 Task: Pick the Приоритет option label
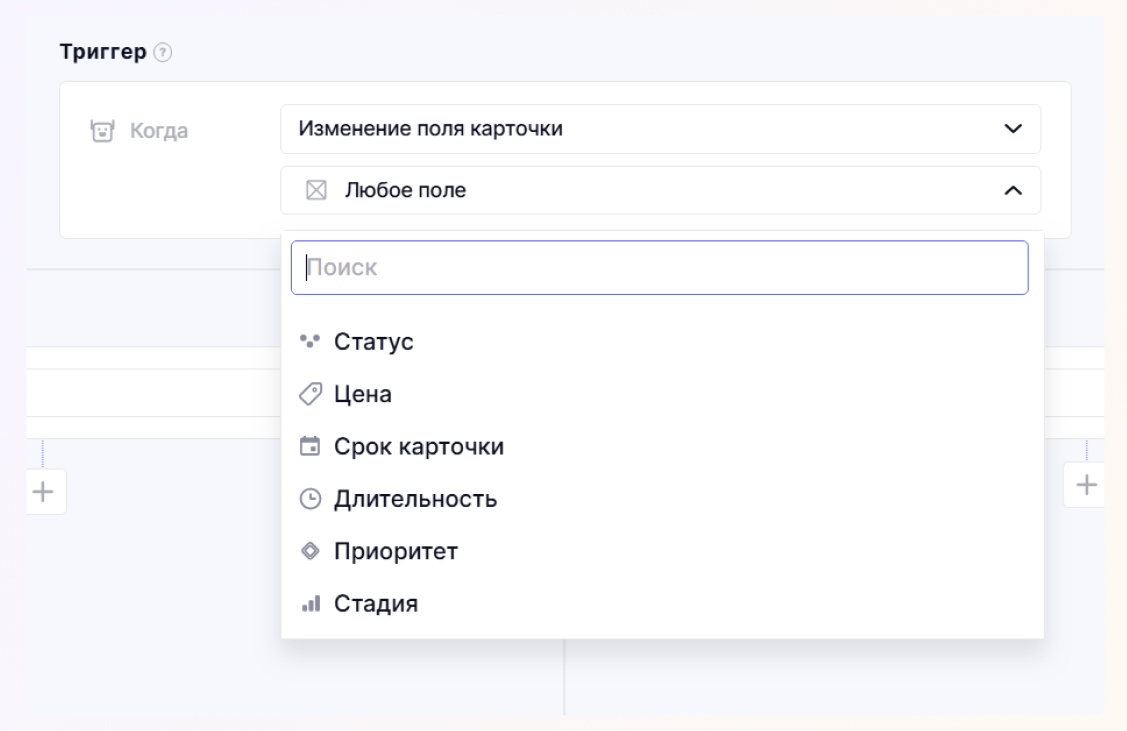395,552
